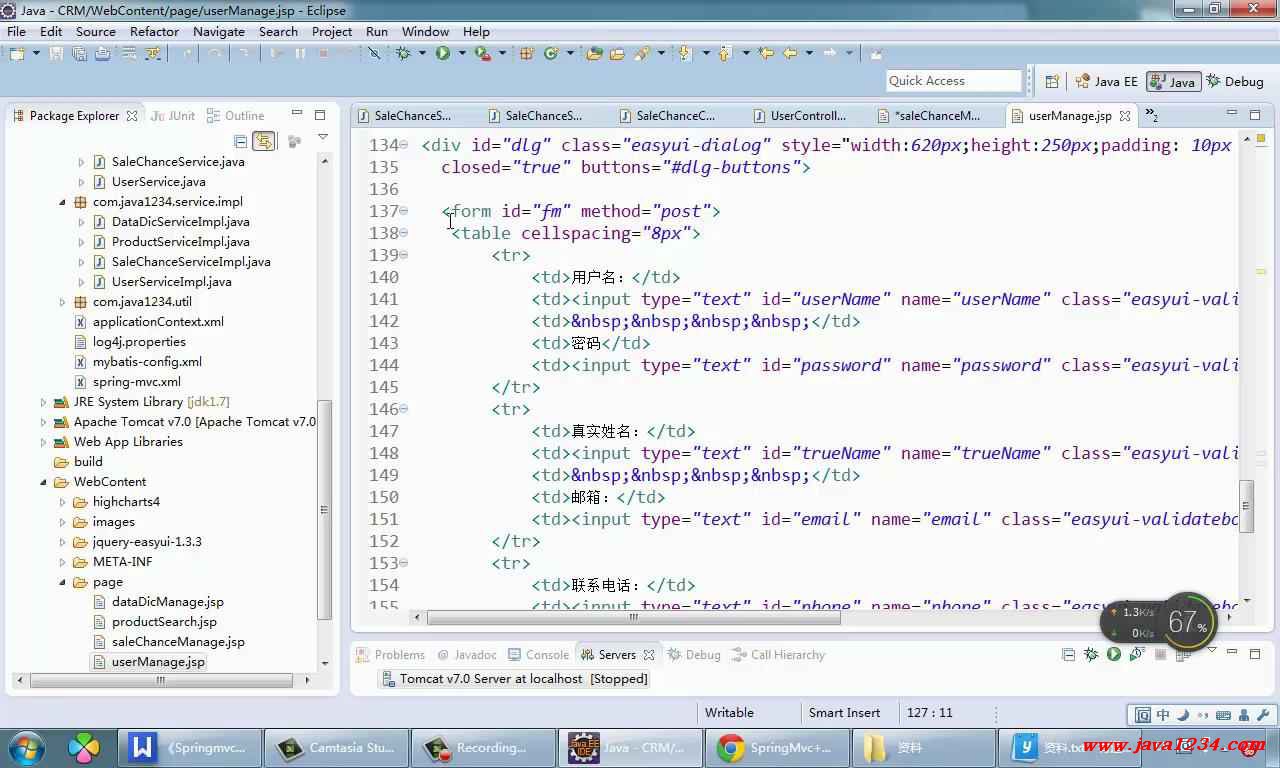Screen dimensions: 1280x768
Task: Click the Save All toolbar icon
Action: [x=79, y=54]
